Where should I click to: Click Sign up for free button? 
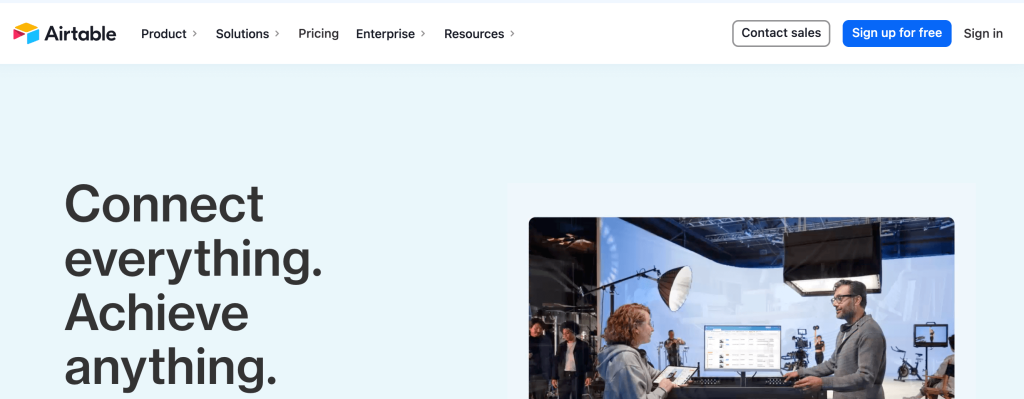coord(897,33)
